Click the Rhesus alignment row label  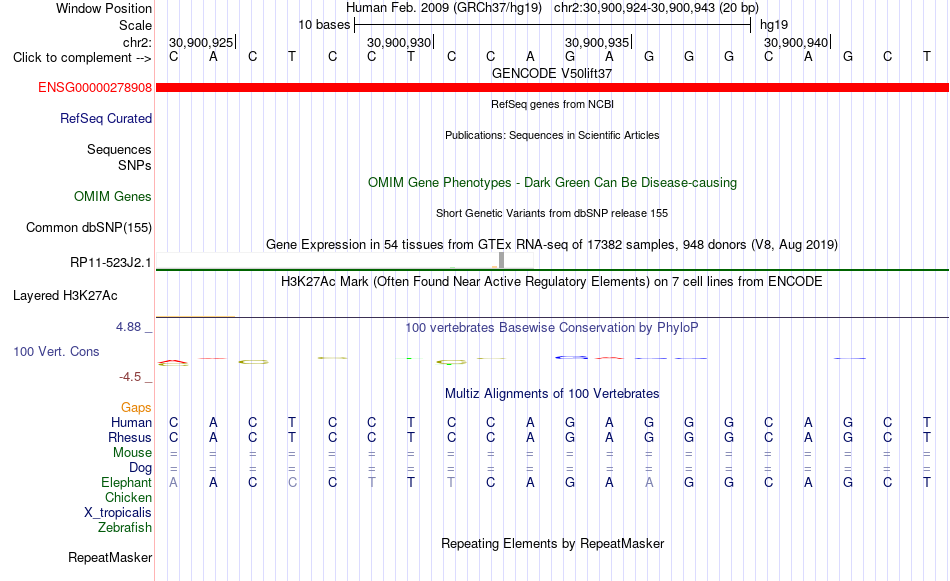[x=130, y=438]
